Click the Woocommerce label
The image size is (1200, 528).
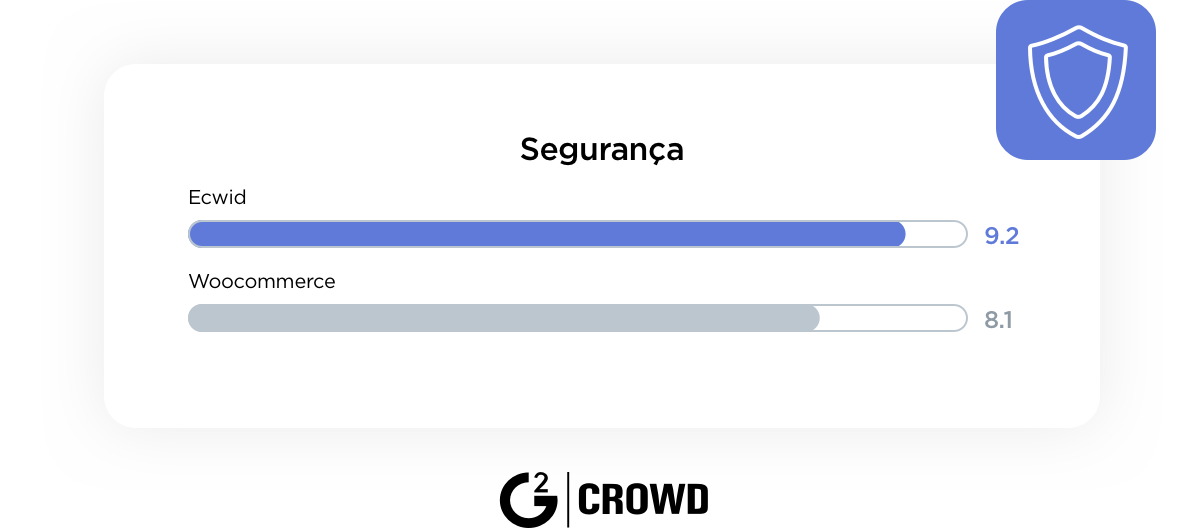click(x=262, y=282)
